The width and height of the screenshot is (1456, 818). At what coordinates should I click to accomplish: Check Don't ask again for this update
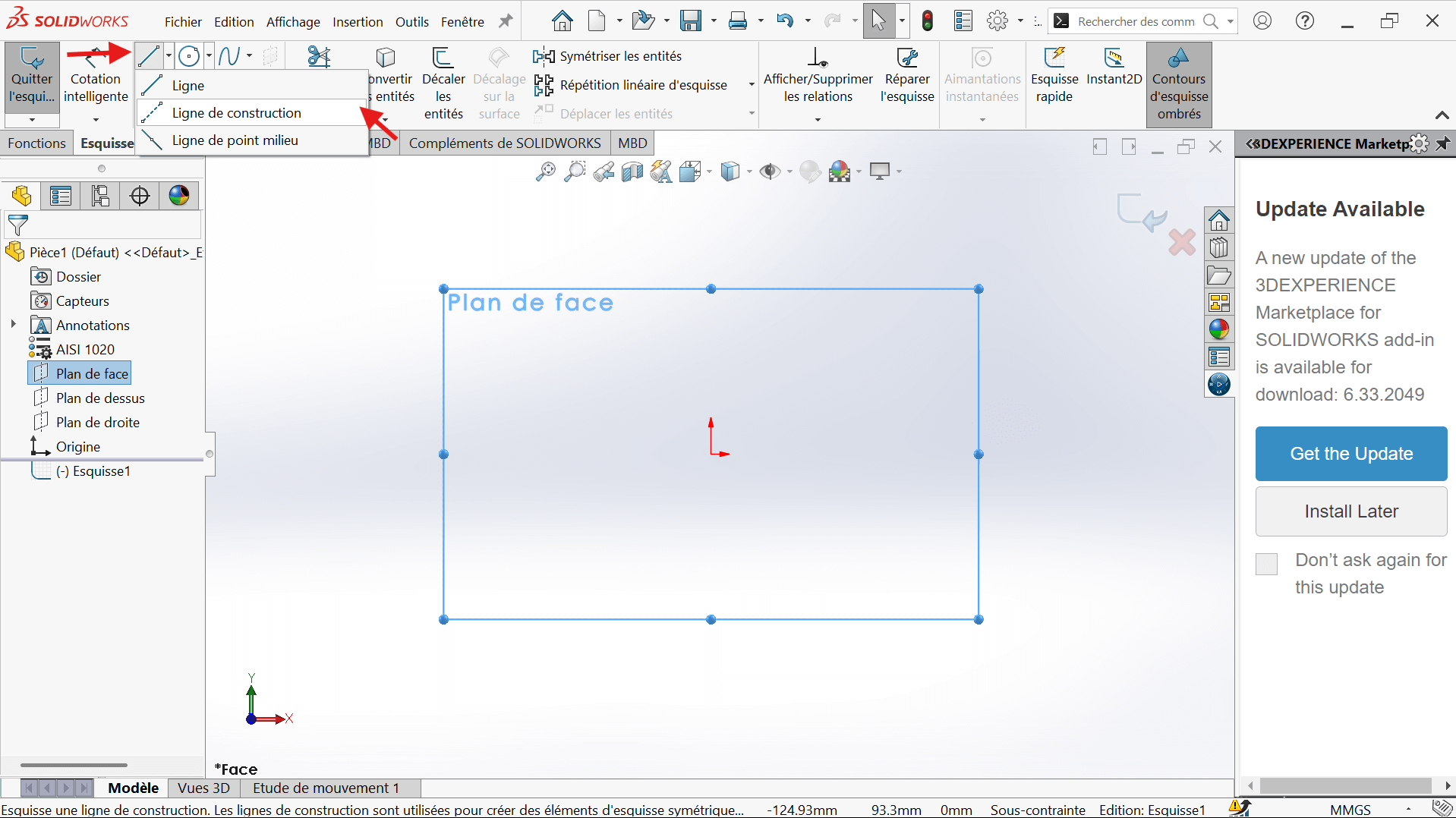pos(1266,564)
